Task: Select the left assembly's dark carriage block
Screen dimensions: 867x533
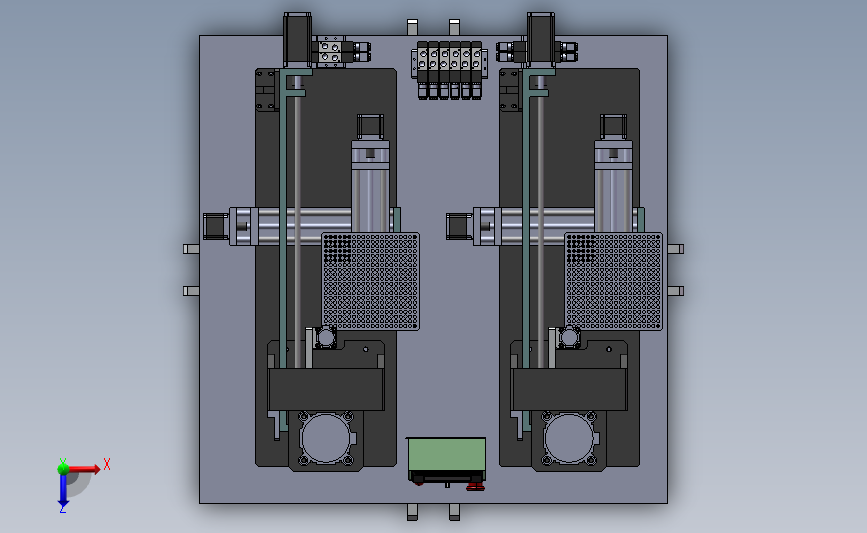Action: [x=326, y=389]
